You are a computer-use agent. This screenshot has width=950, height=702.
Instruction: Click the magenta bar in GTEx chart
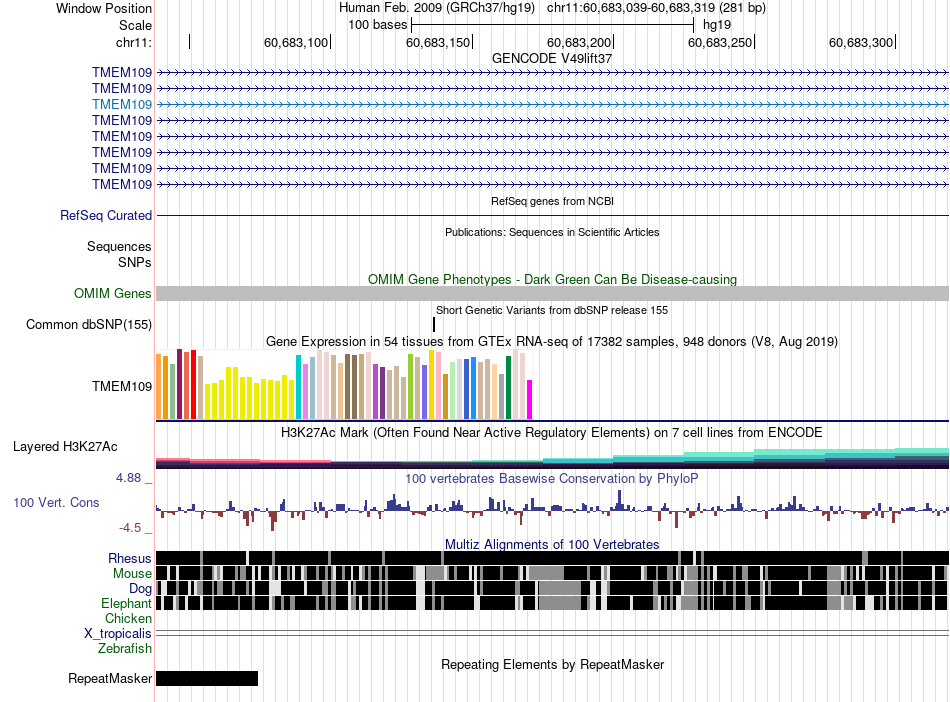530,399
